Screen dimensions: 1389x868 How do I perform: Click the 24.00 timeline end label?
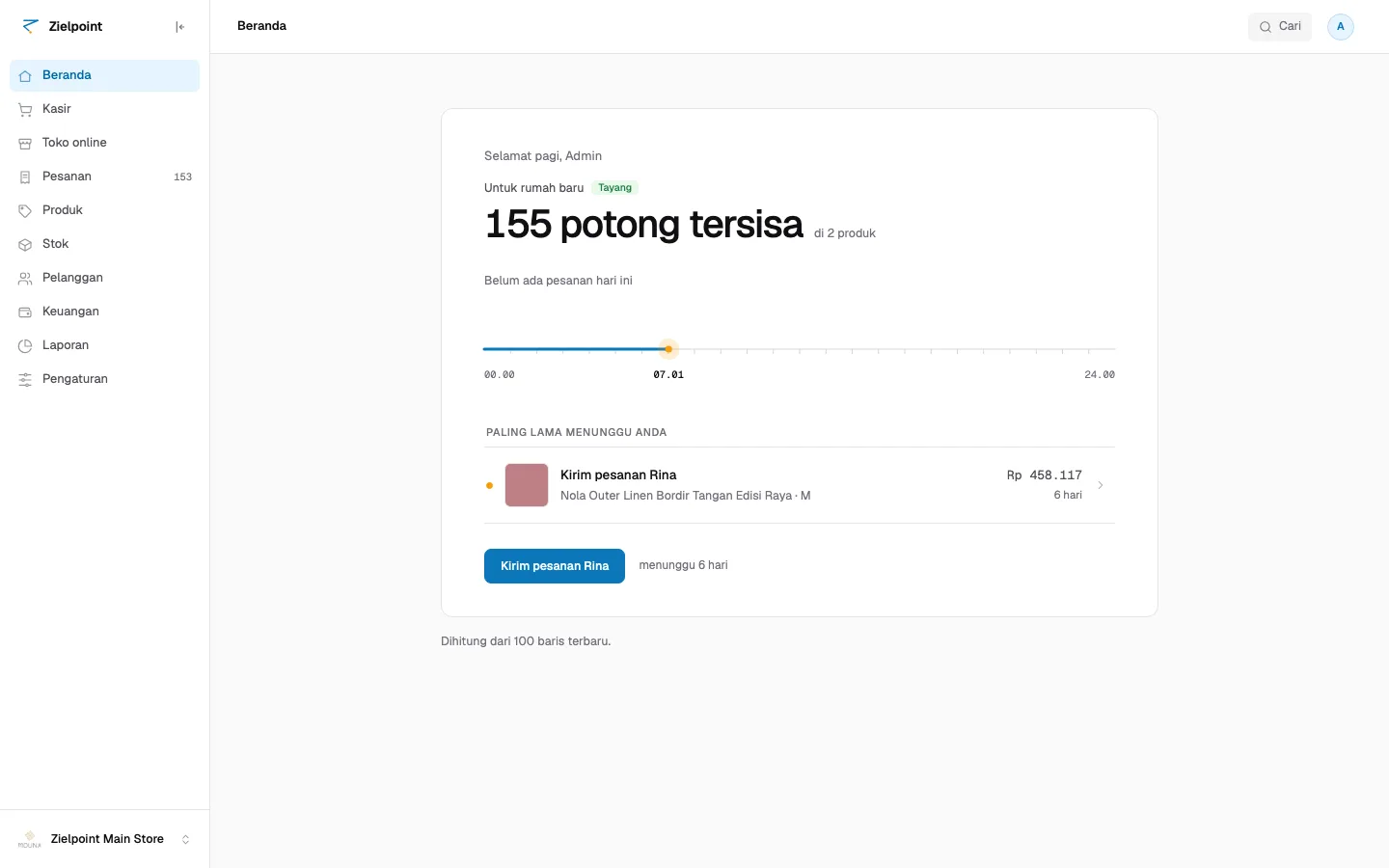pos(1100,374)
